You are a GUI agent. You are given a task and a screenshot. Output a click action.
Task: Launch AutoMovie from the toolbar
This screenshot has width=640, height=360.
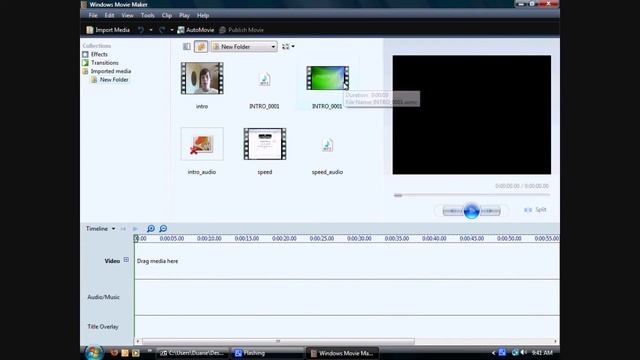click(196, 30)
